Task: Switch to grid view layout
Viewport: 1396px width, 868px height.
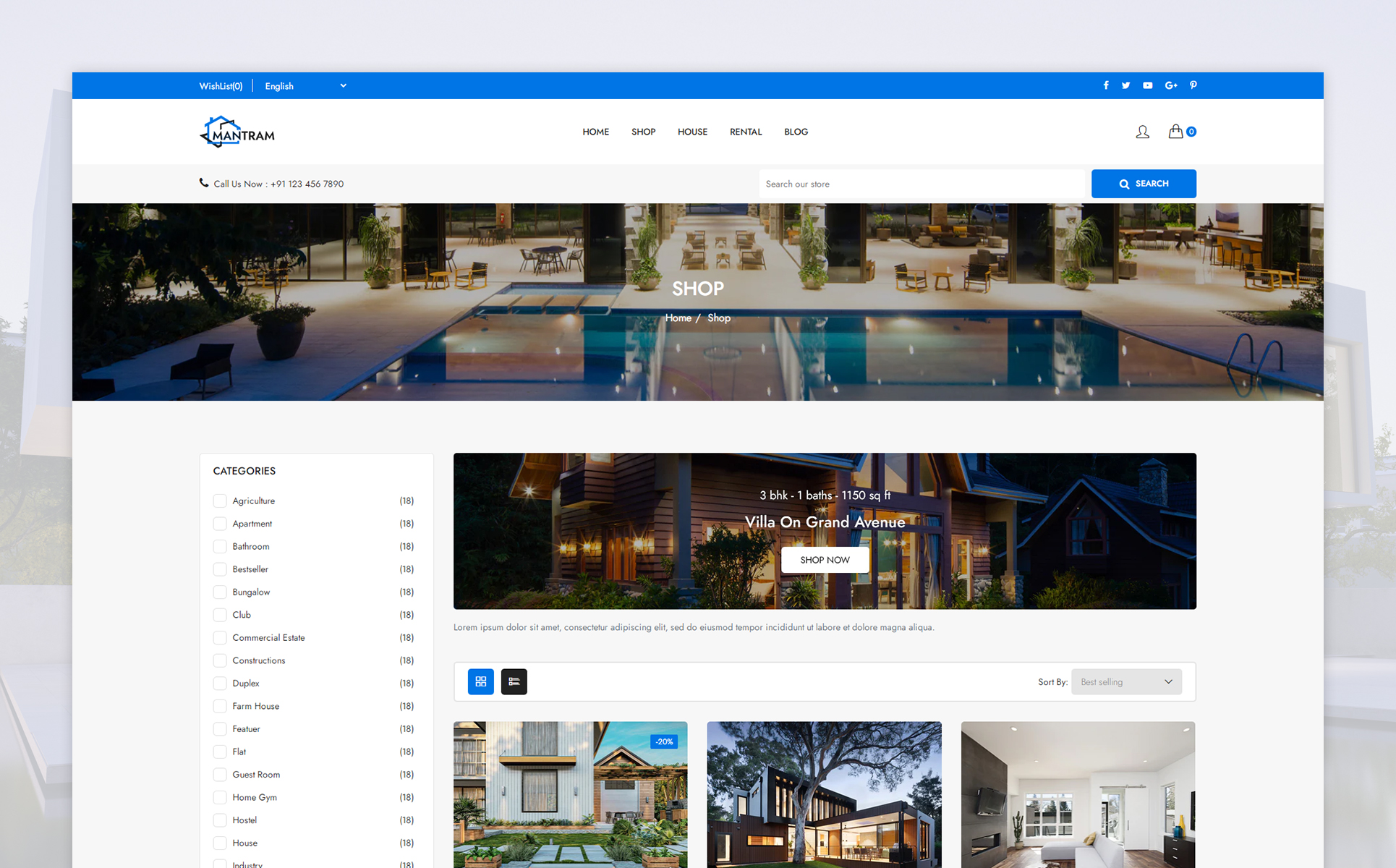Action: coord(480,681)
